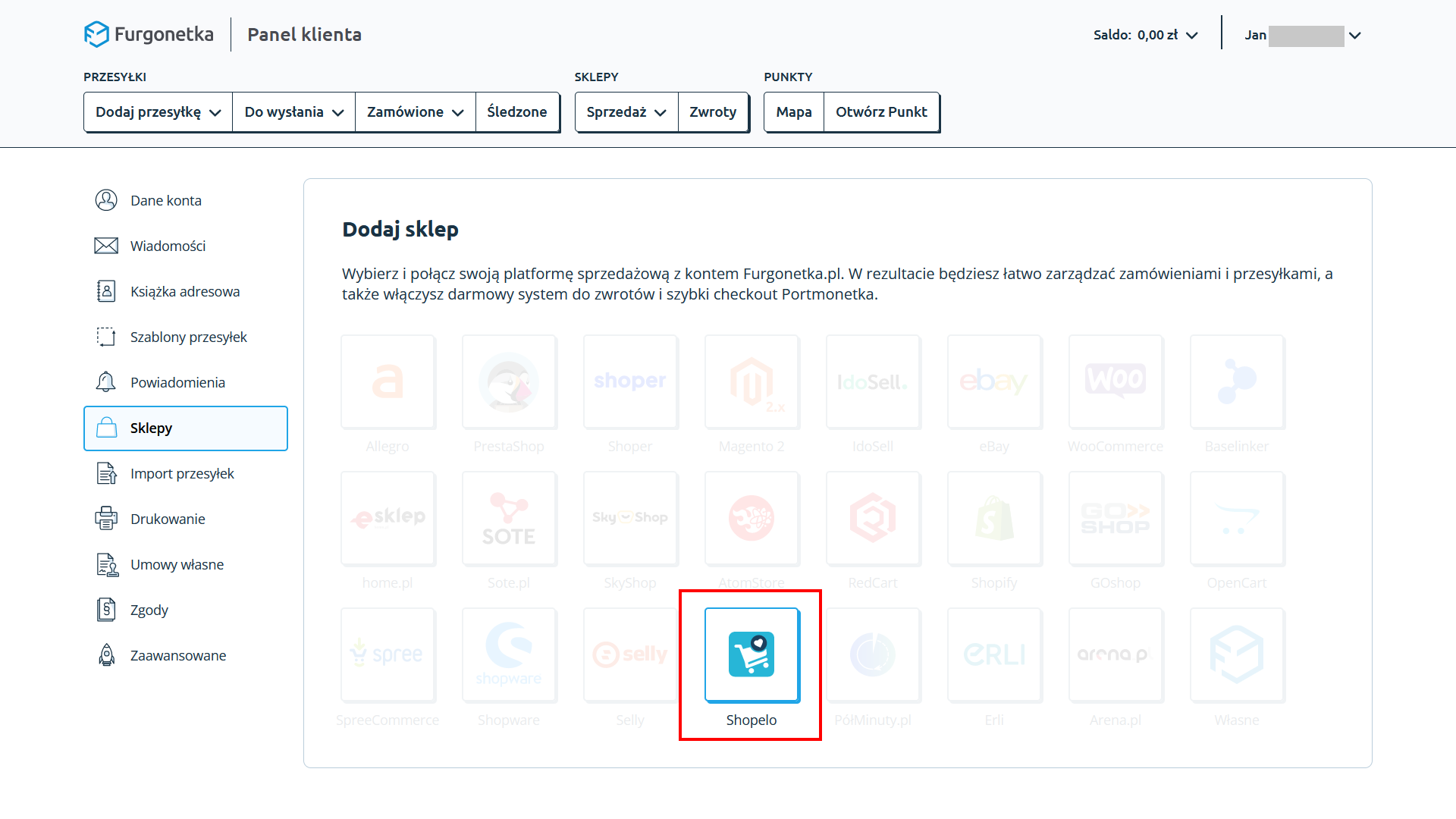The width and height of the screenshot is (1456, 819).
Task: Go to Umowy własne page
Action: [x=177, y=564]
